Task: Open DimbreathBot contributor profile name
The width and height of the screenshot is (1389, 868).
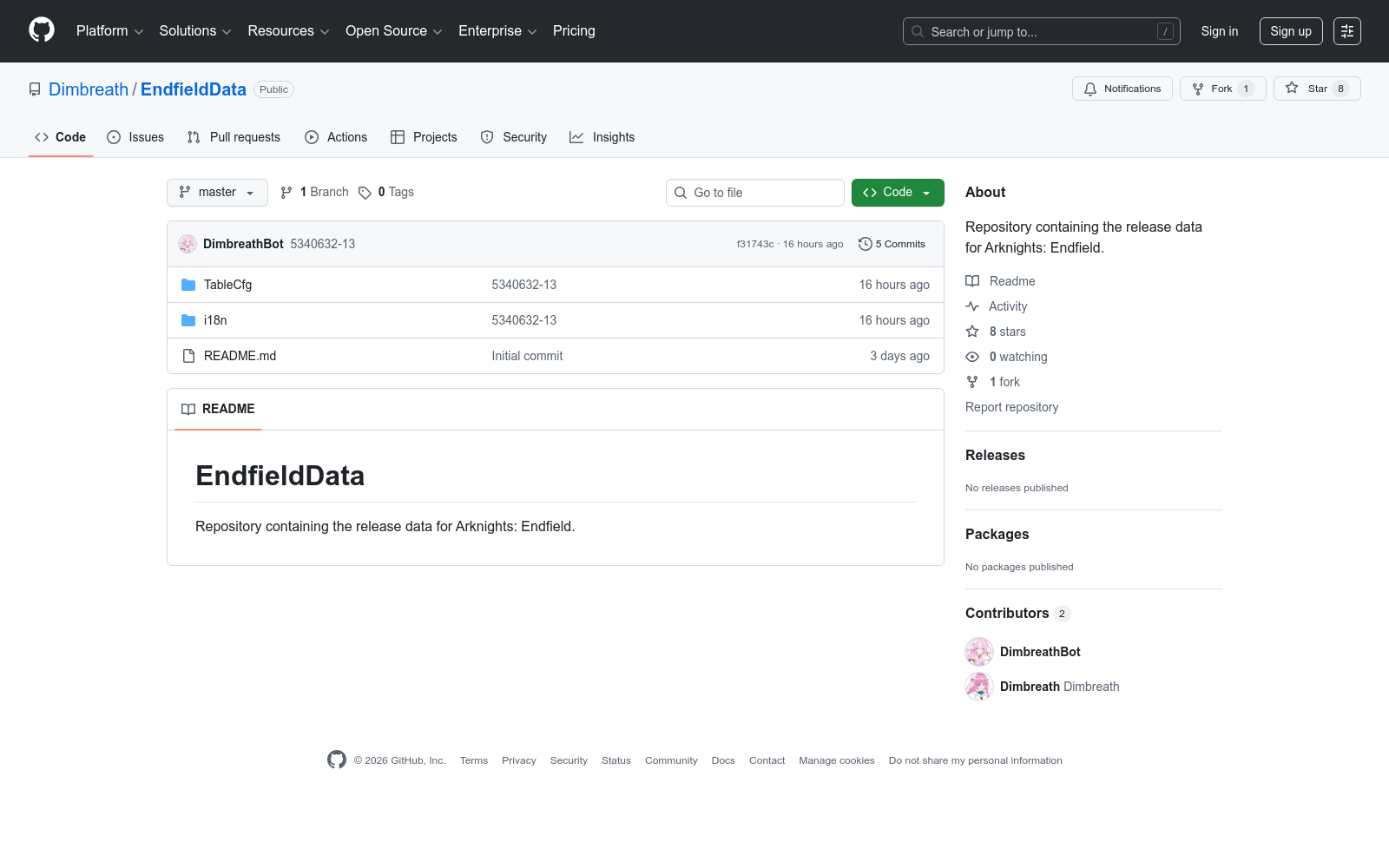Action: tap(1040, 652)
